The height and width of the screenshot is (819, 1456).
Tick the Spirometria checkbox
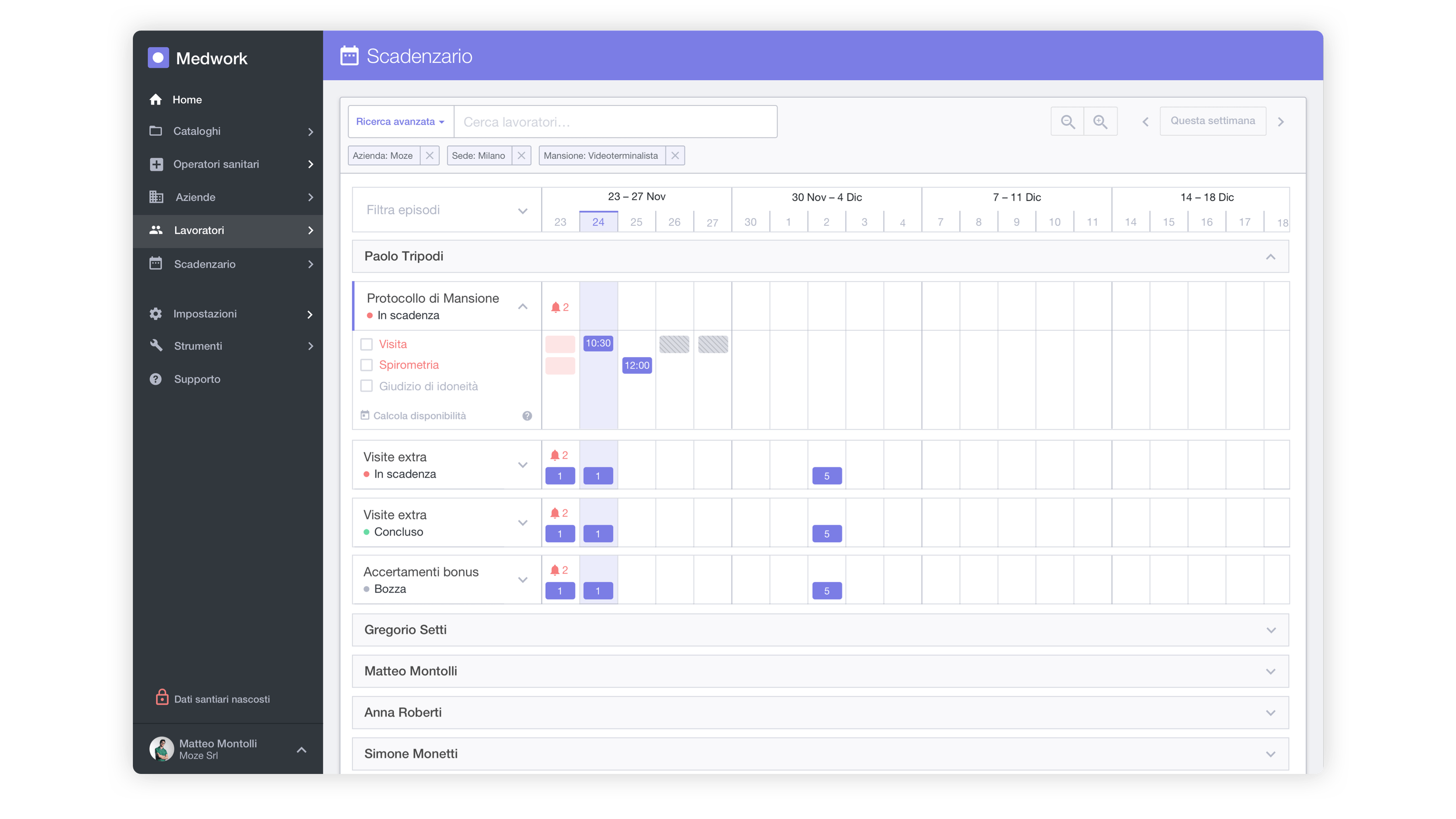[x=367, y=365]
